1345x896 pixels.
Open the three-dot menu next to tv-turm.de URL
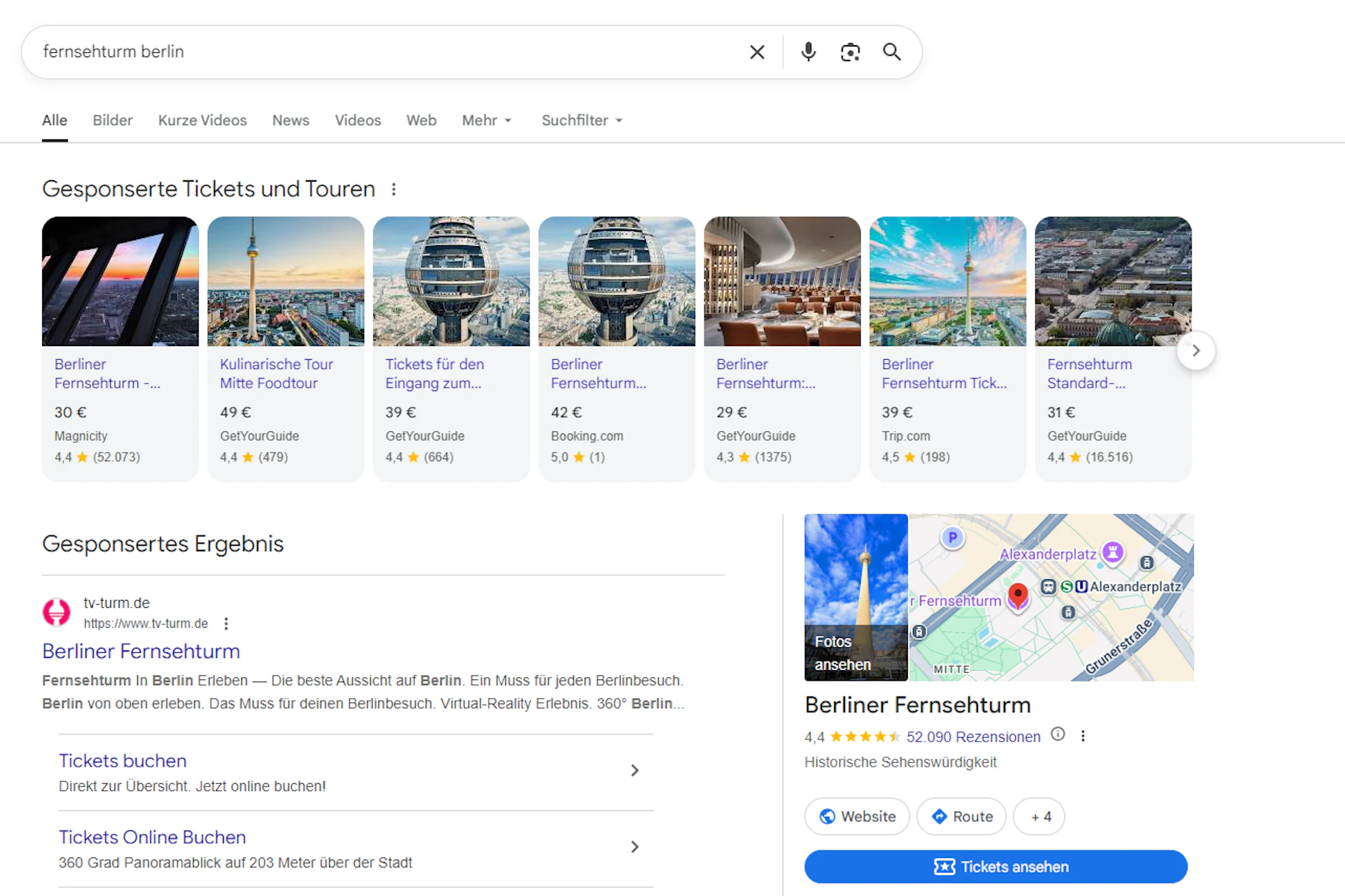[226, 624]
